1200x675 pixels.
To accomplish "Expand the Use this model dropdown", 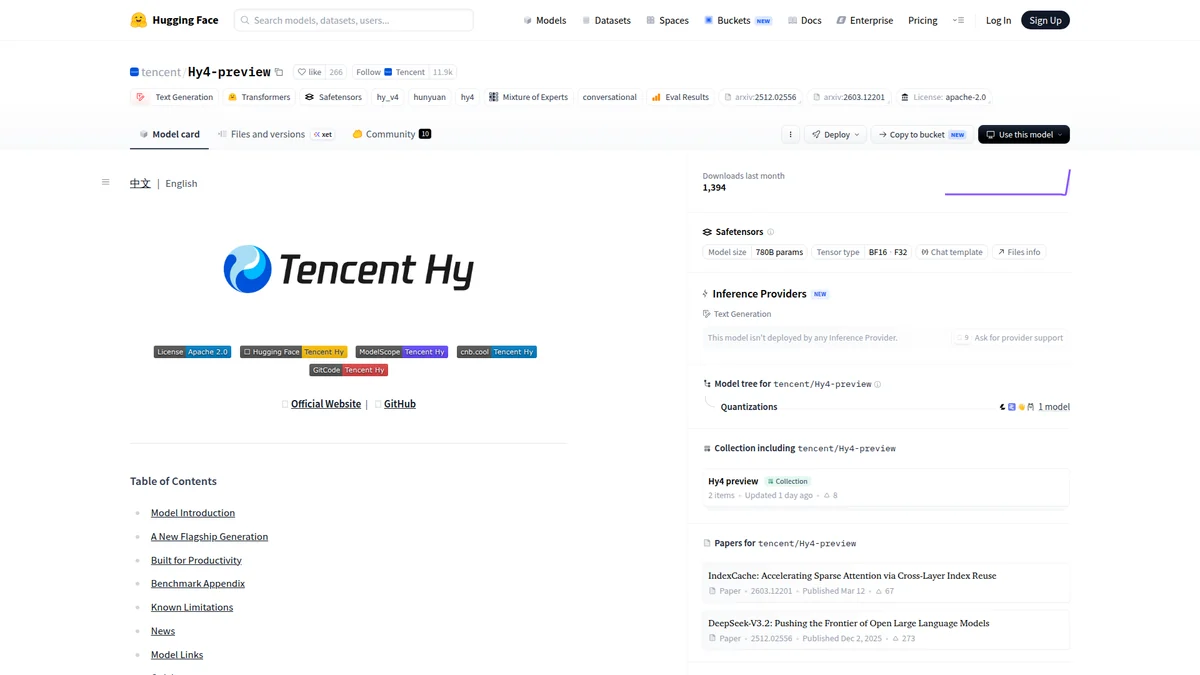I will [x=1024, y=134].
